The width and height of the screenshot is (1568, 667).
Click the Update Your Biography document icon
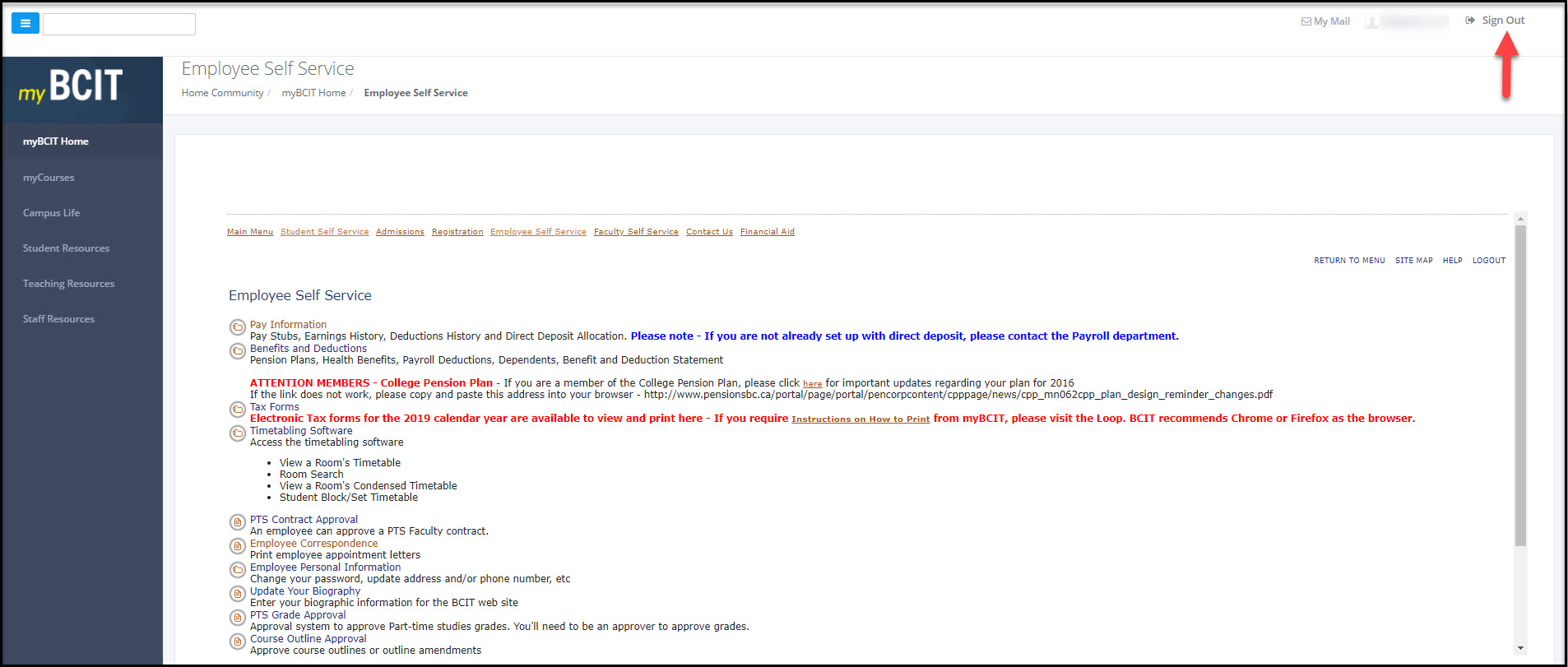click(237, 594)
